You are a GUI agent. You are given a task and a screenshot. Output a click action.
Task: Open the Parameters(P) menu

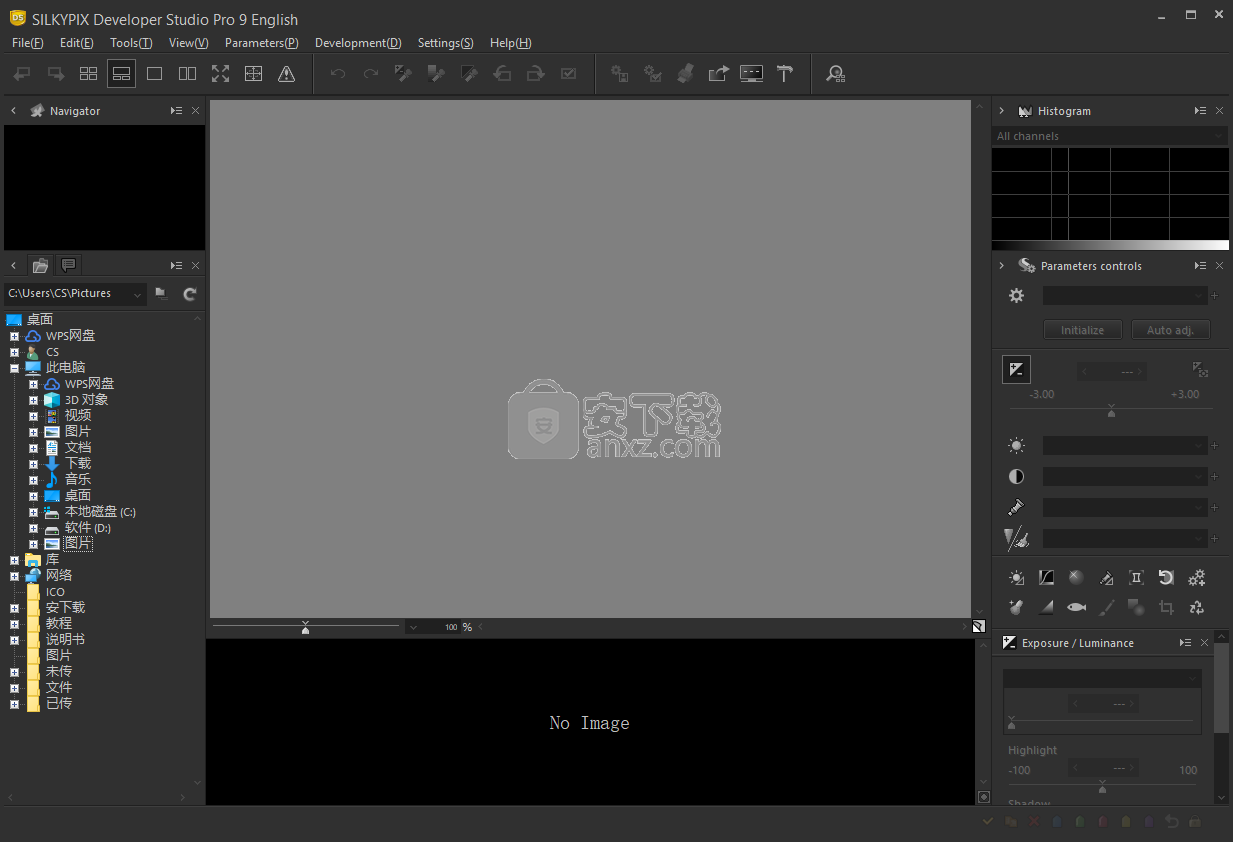click(x=261, y=43)
